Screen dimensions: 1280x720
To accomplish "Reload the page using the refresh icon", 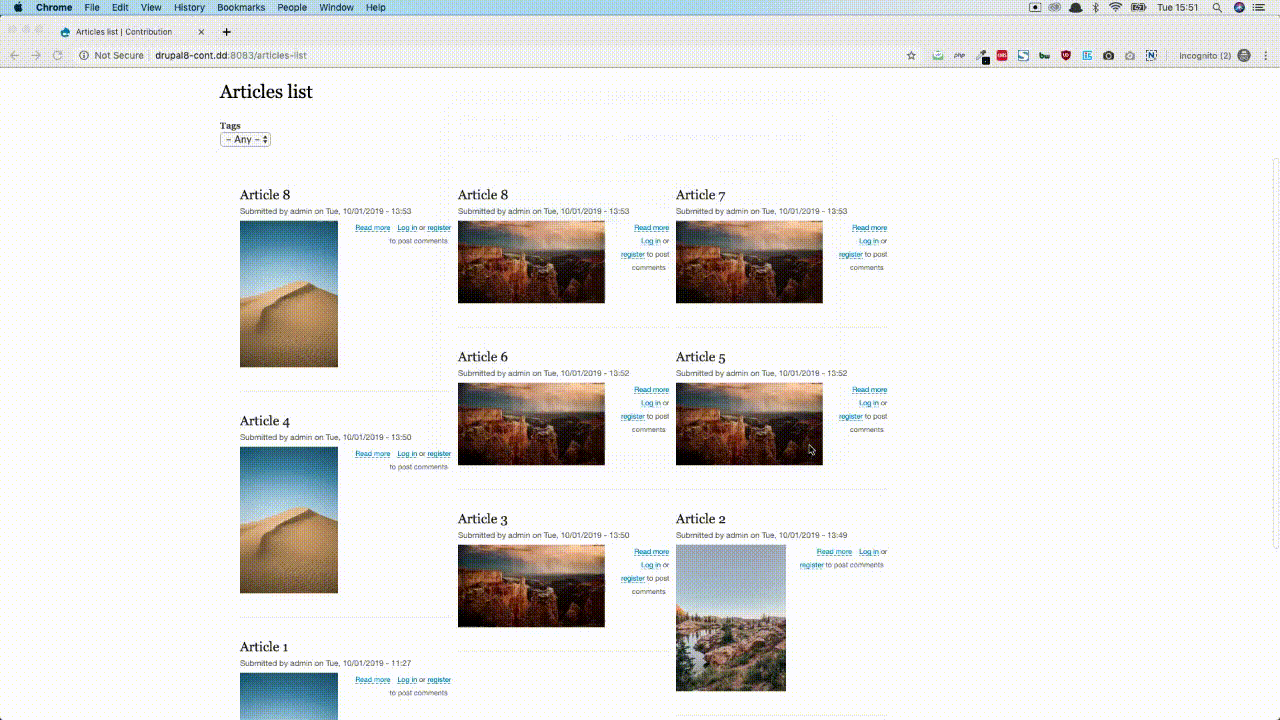I will (58, 56).
